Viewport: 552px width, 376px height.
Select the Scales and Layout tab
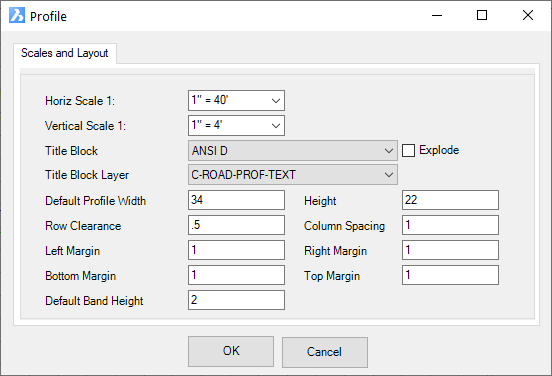pos(65,53)
